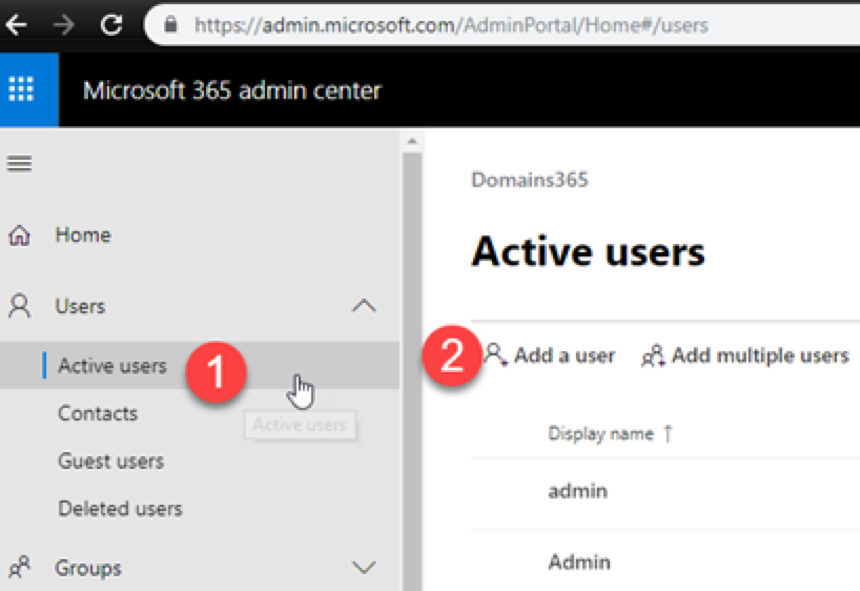Open Guest users page
Viewport: 860px width, 591px height.
[111, 461]
